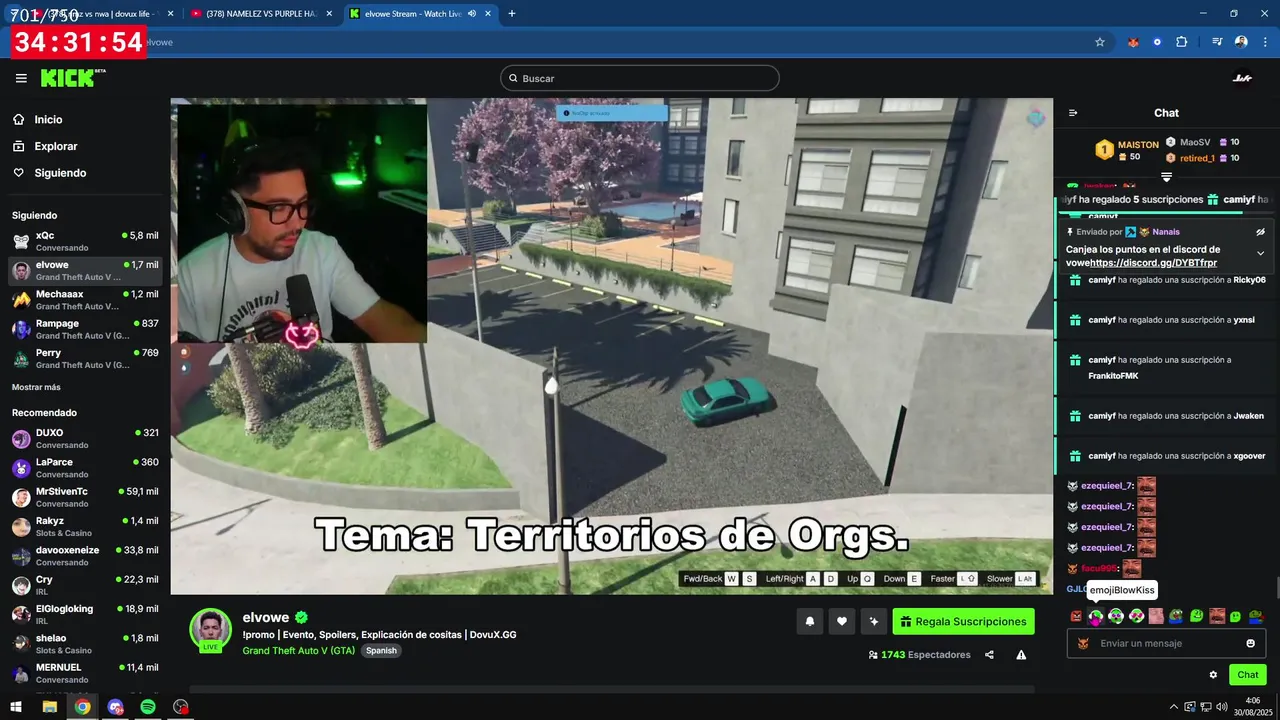Report the stream with warning icon

[1021, 655]
